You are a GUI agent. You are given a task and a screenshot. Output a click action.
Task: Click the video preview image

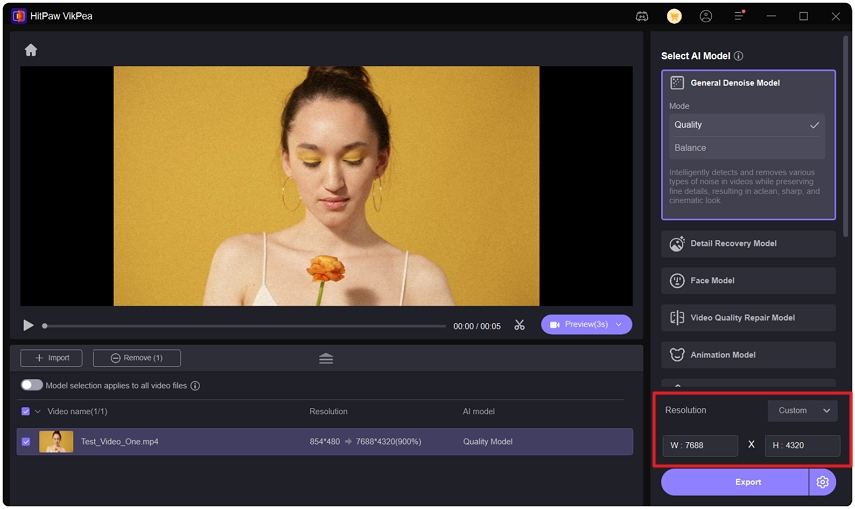[326, 186]
